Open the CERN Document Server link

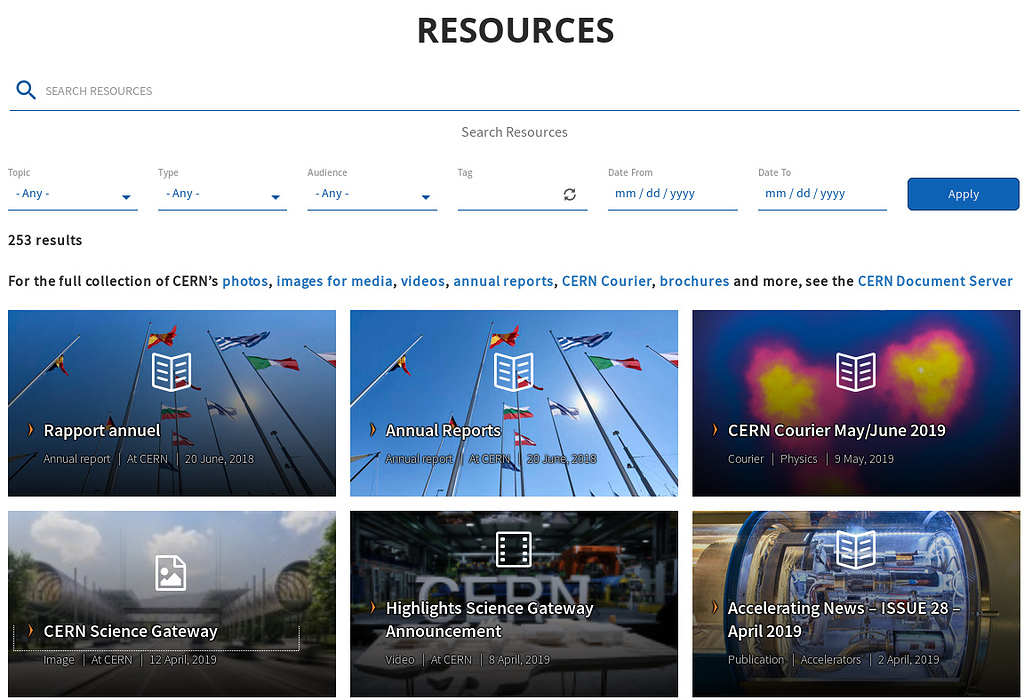pos(935,281)
